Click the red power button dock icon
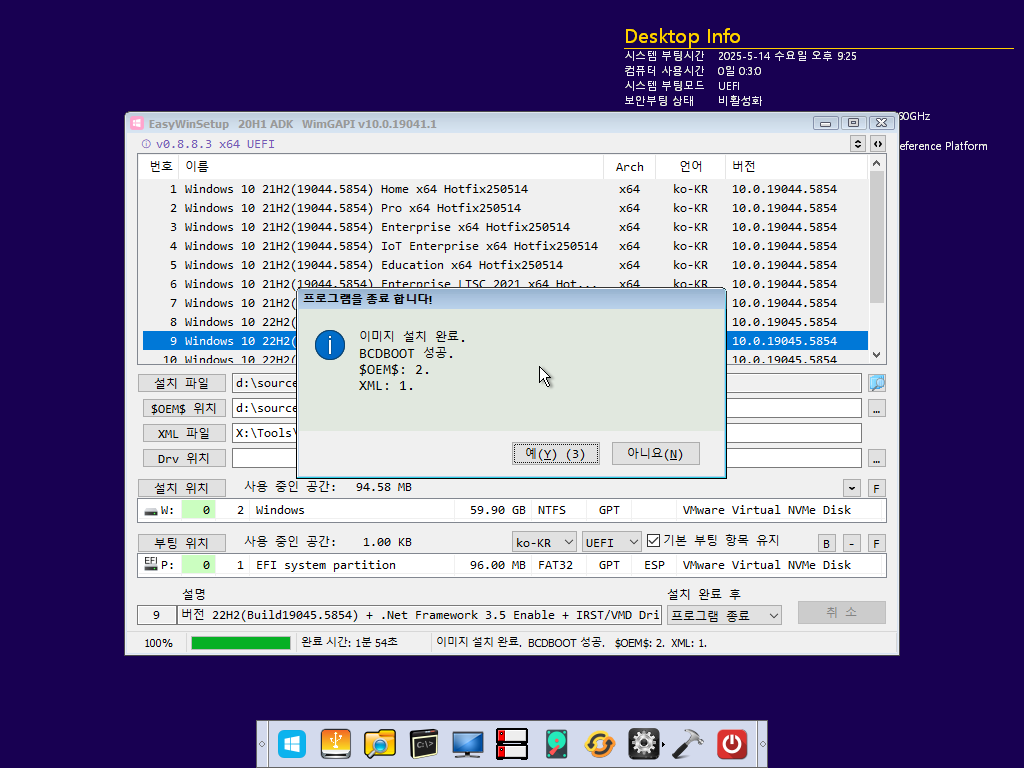The width and height of the screenshot is (1024, 768). coord(731,744)
